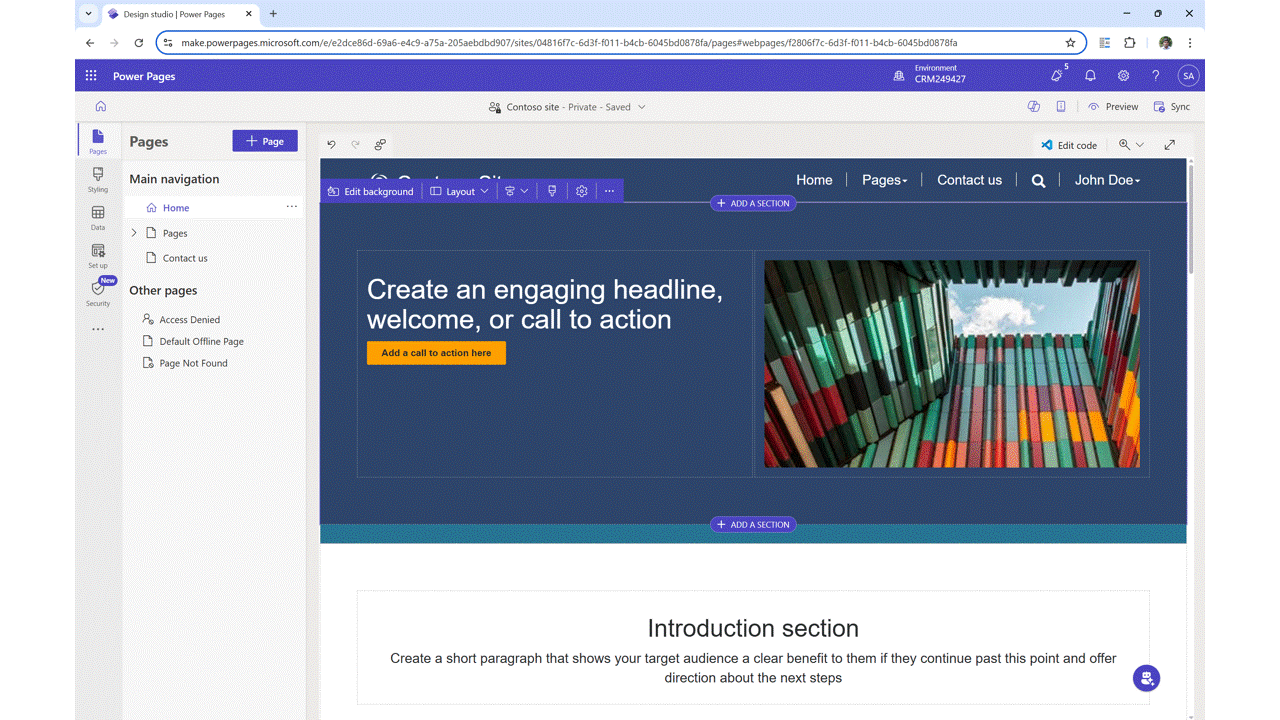Expand the Pages tree item
The height and width of the screenshot is (720, 1280).
(135, 233)
